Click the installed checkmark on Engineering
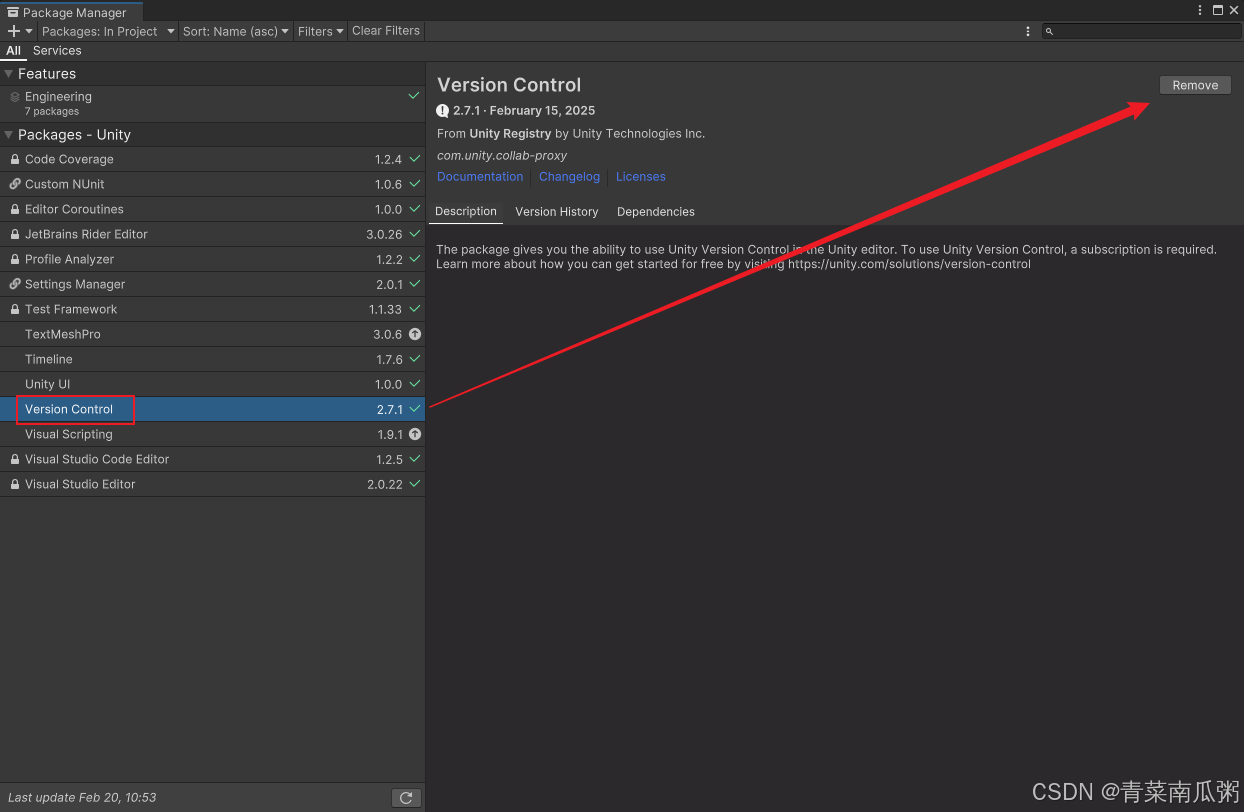 tap(414, 96)
